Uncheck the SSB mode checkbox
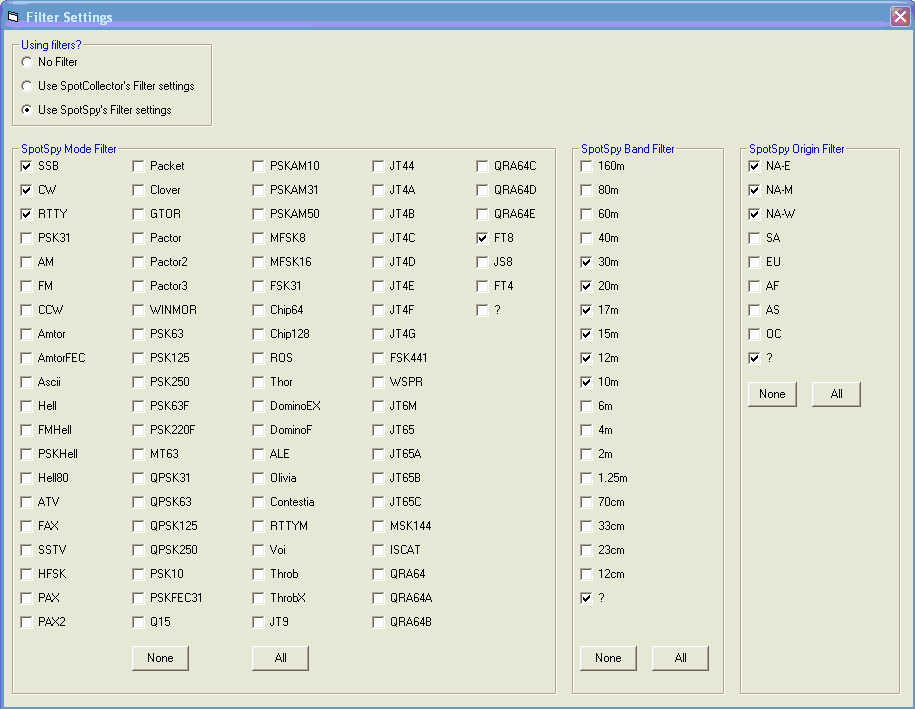 [26, 166]
